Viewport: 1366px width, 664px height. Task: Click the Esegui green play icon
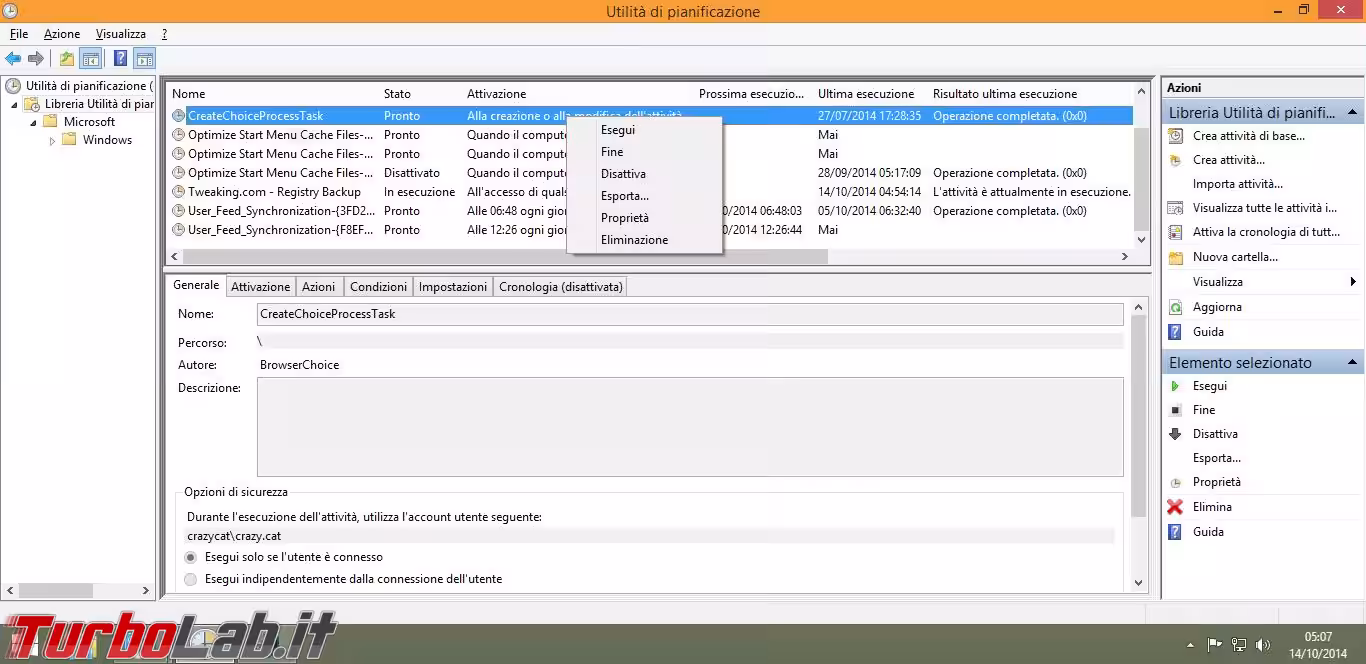pyautogui.click(x=1175, y=386)
